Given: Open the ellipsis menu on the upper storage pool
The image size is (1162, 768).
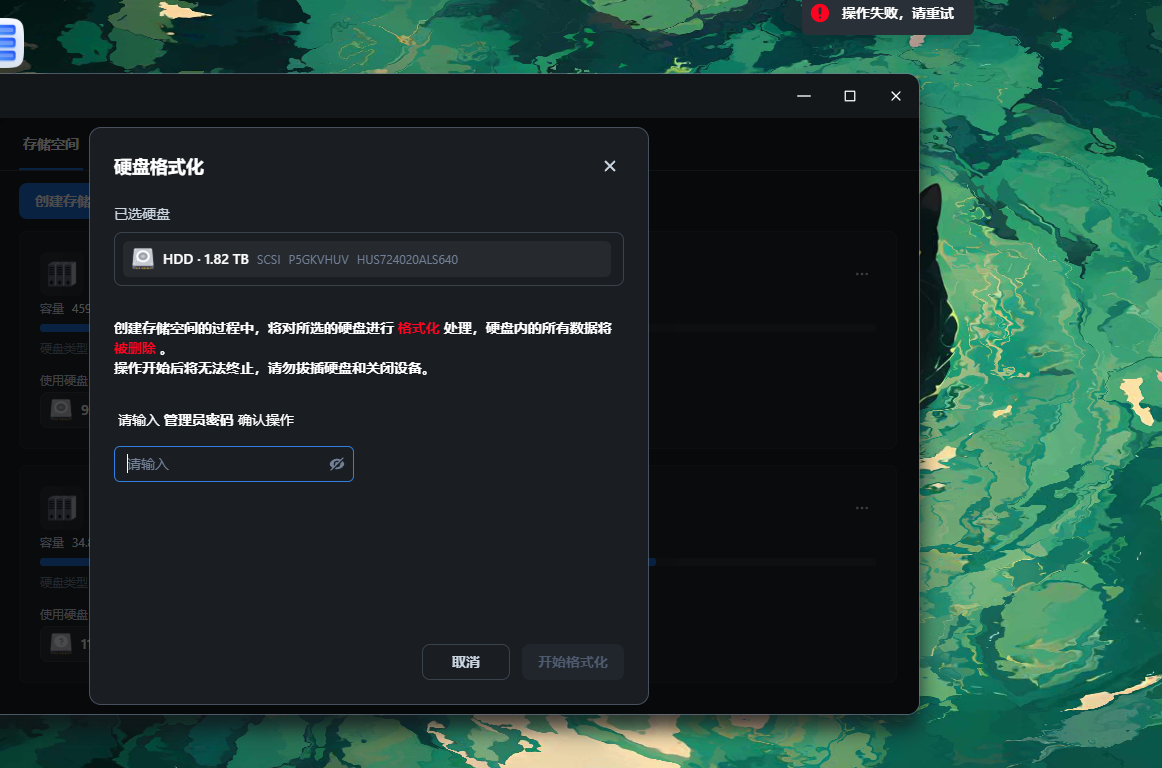Looking at the screenshot, I should [x=862, y=273].
